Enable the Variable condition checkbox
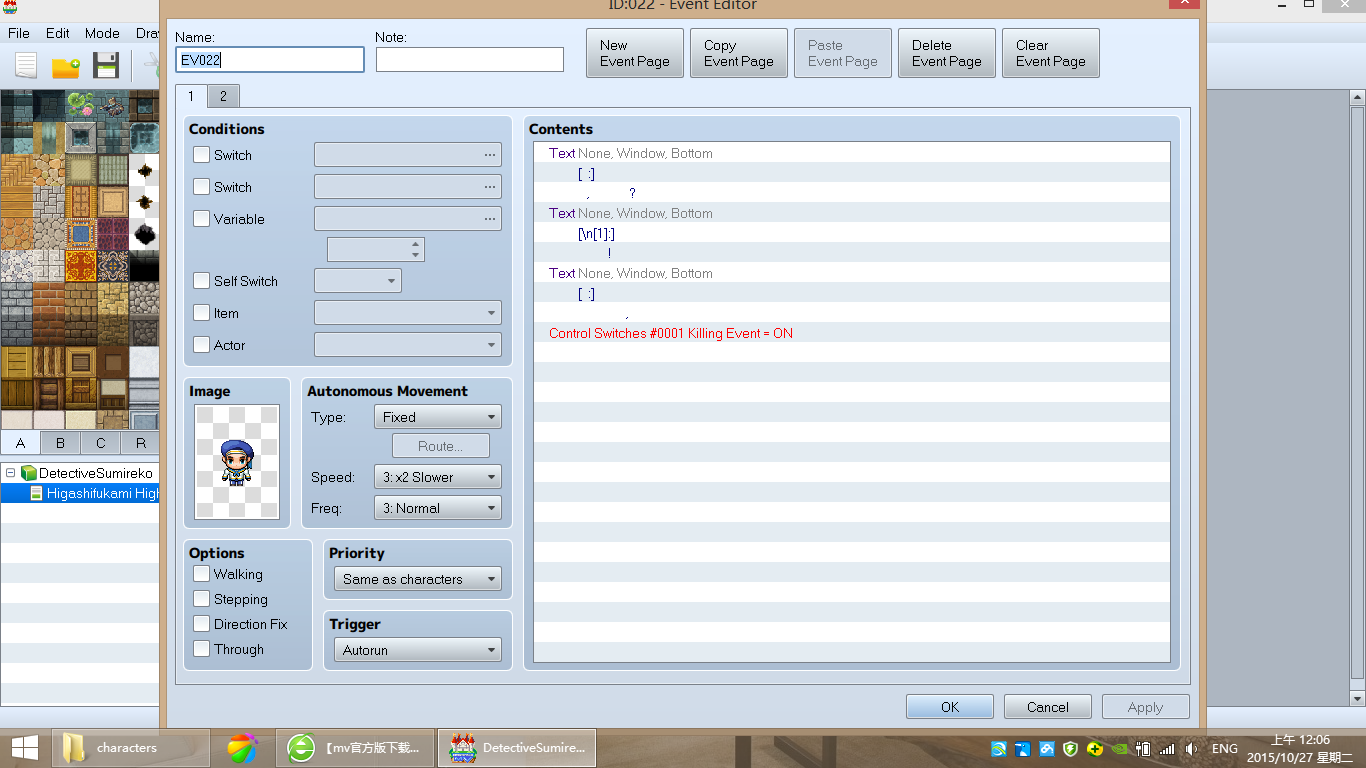Image resolution: width=1366 pixels, height=768 pixels. 202,219
